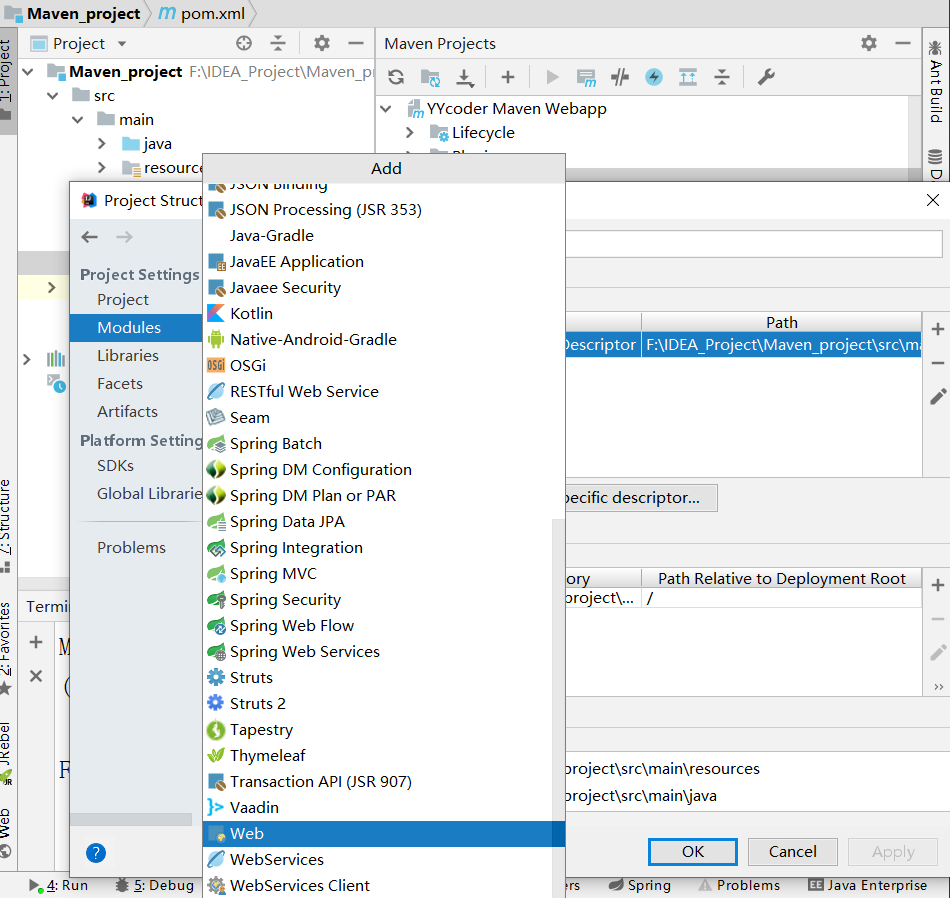Show Dependencies diagram icon in Maven toolbar
950x898 pixels.
coord(688,77)
